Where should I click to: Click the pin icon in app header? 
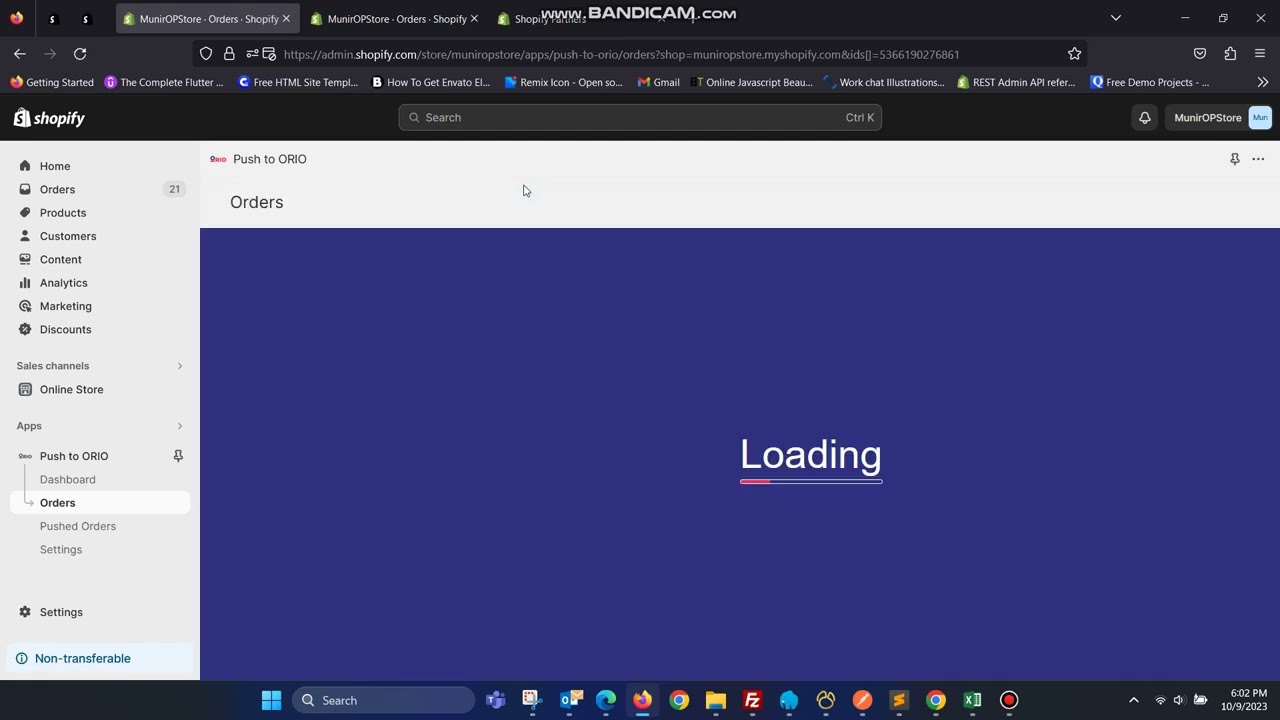[1235, 159]
